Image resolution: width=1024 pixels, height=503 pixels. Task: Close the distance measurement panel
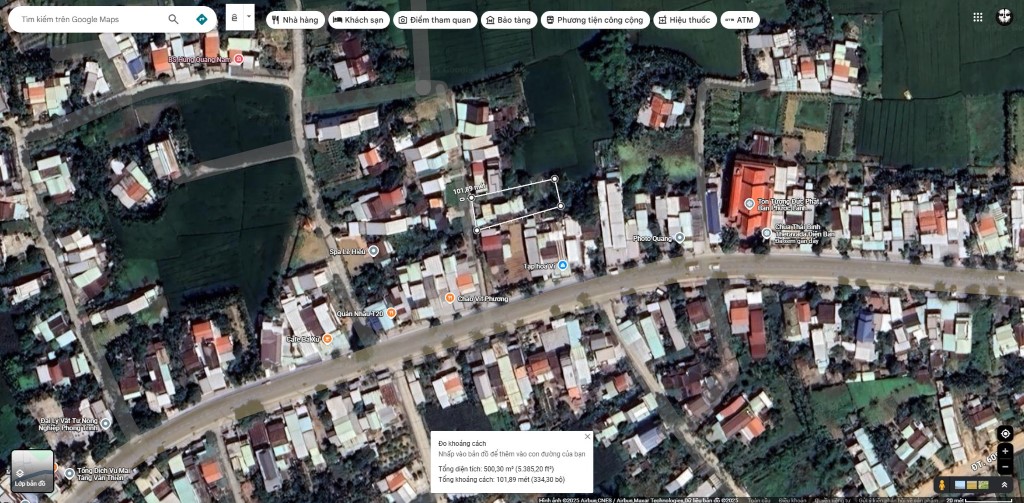pos(588,435)
